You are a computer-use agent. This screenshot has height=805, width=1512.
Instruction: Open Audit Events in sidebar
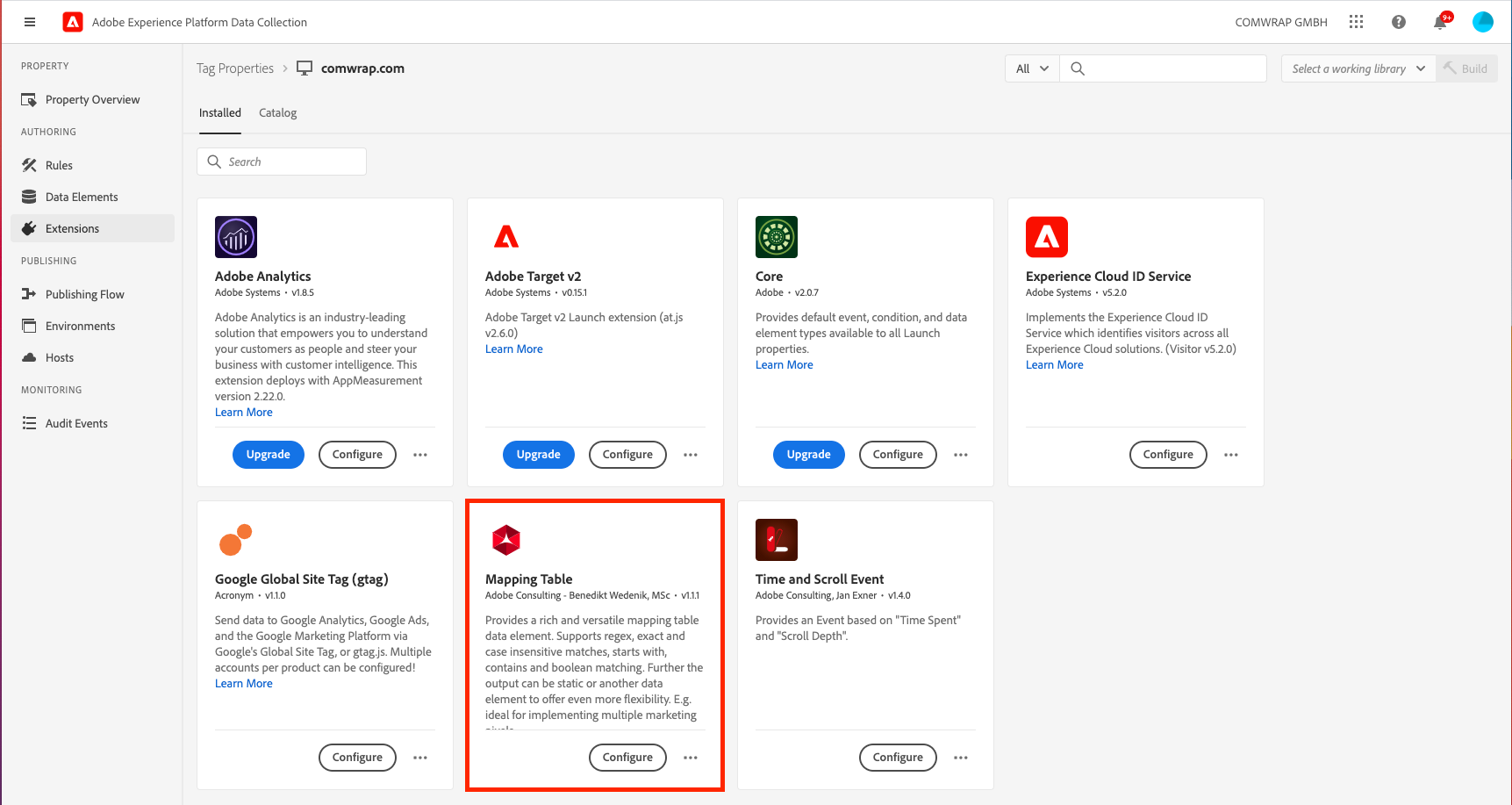click(x=92, y=423)
